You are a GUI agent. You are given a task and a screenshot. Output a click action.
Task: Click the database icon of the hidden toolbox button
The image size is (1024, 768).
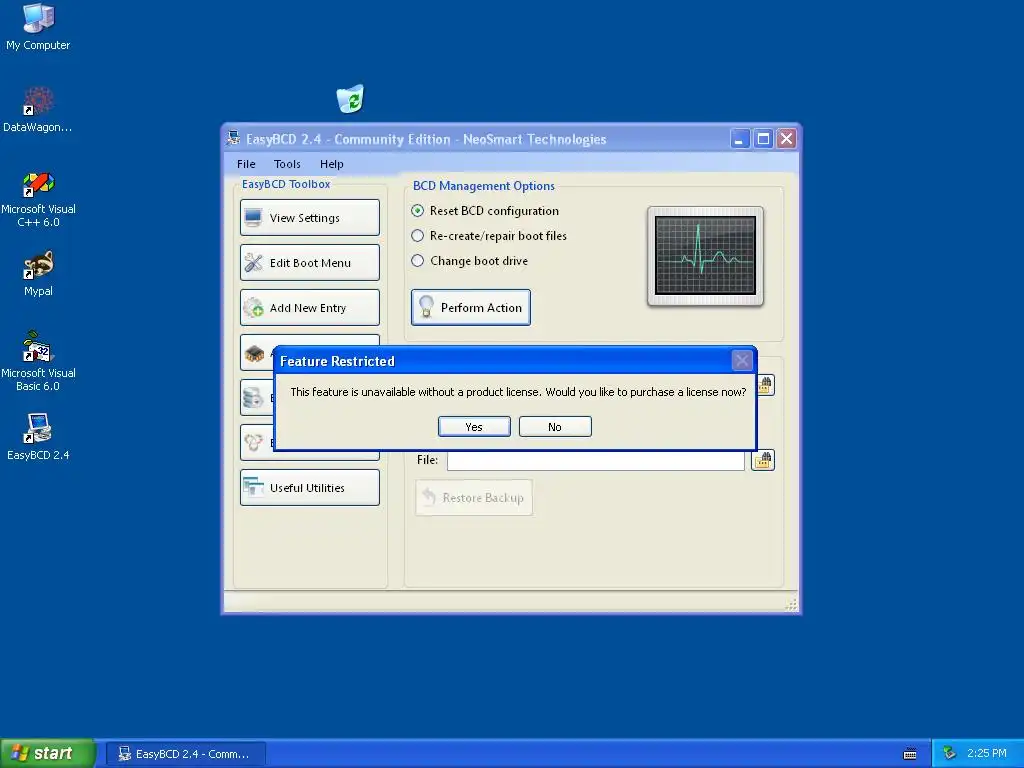(x=253, y=397)
